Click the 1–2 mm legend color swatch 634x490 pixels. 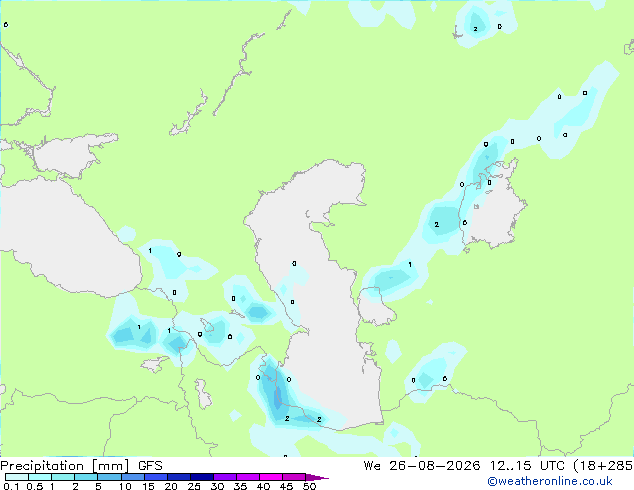click(63, 477)
